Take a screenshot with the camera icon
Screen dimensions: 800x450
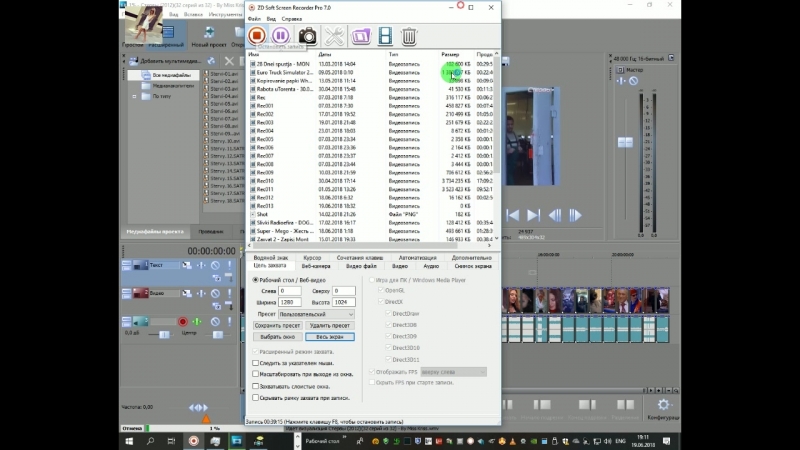[x=307, y=36]
